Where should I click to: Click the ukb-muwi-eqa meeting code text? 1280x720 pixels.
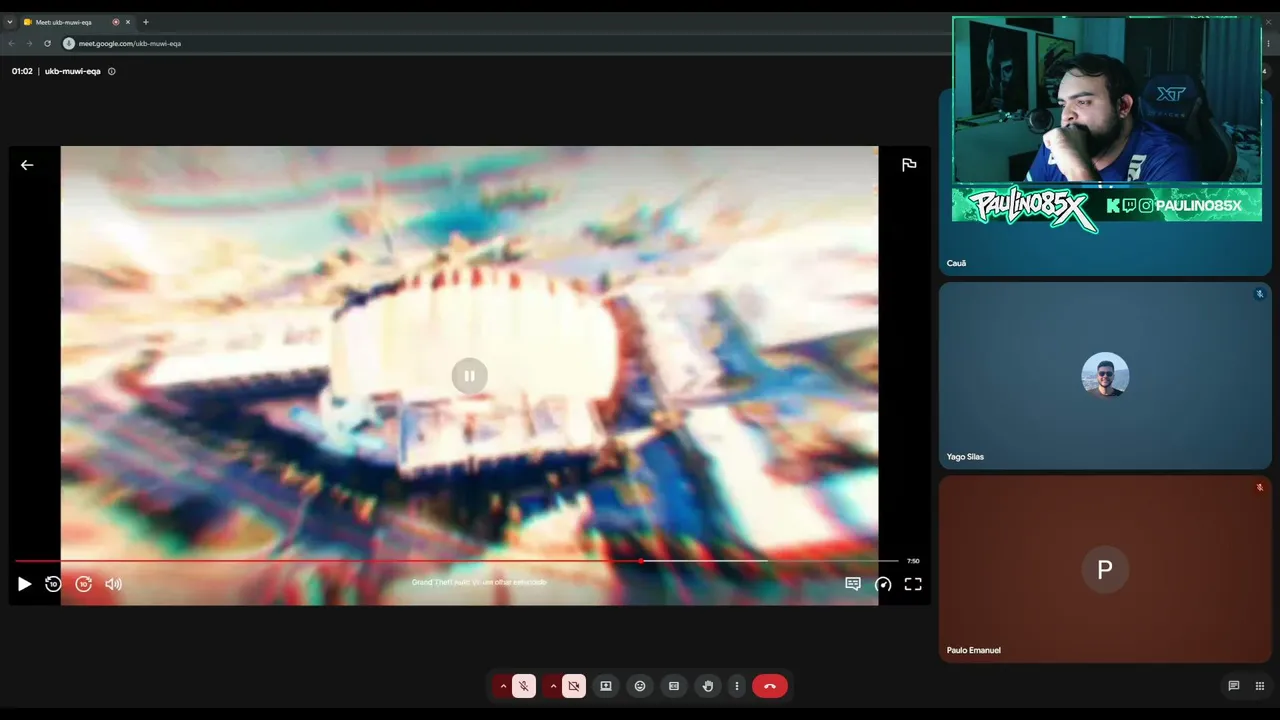pos(73,71)
